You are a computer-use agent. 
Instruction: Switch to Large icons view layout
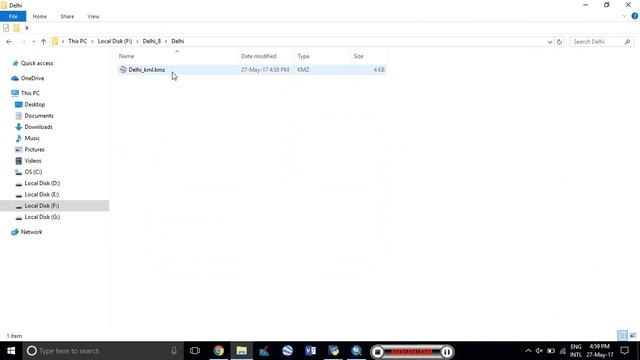(x=633, y=336)
